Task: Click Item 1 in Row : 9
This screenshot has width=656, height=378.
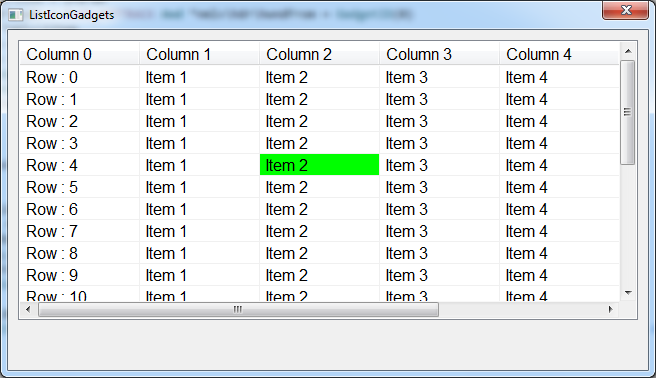Action: click(200, 275)
